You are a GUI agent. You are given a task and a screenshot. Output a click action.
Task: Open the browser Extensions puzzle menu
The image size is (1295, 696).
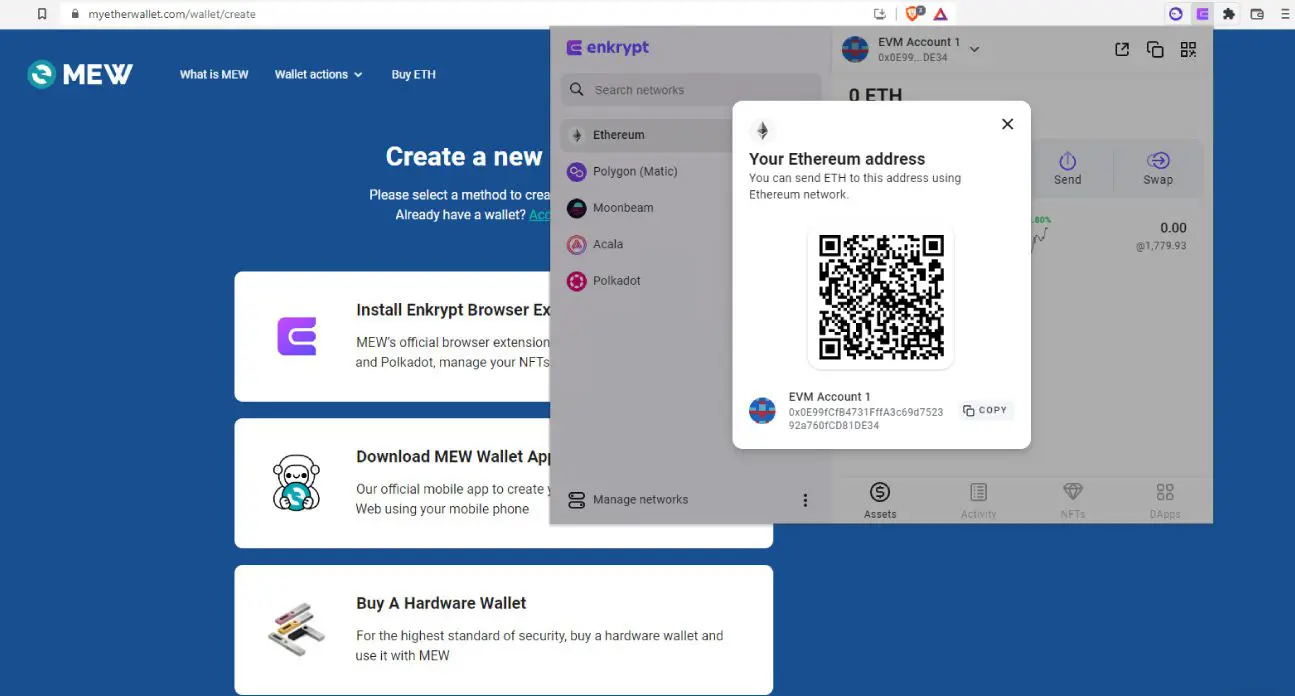[1229, 14]
